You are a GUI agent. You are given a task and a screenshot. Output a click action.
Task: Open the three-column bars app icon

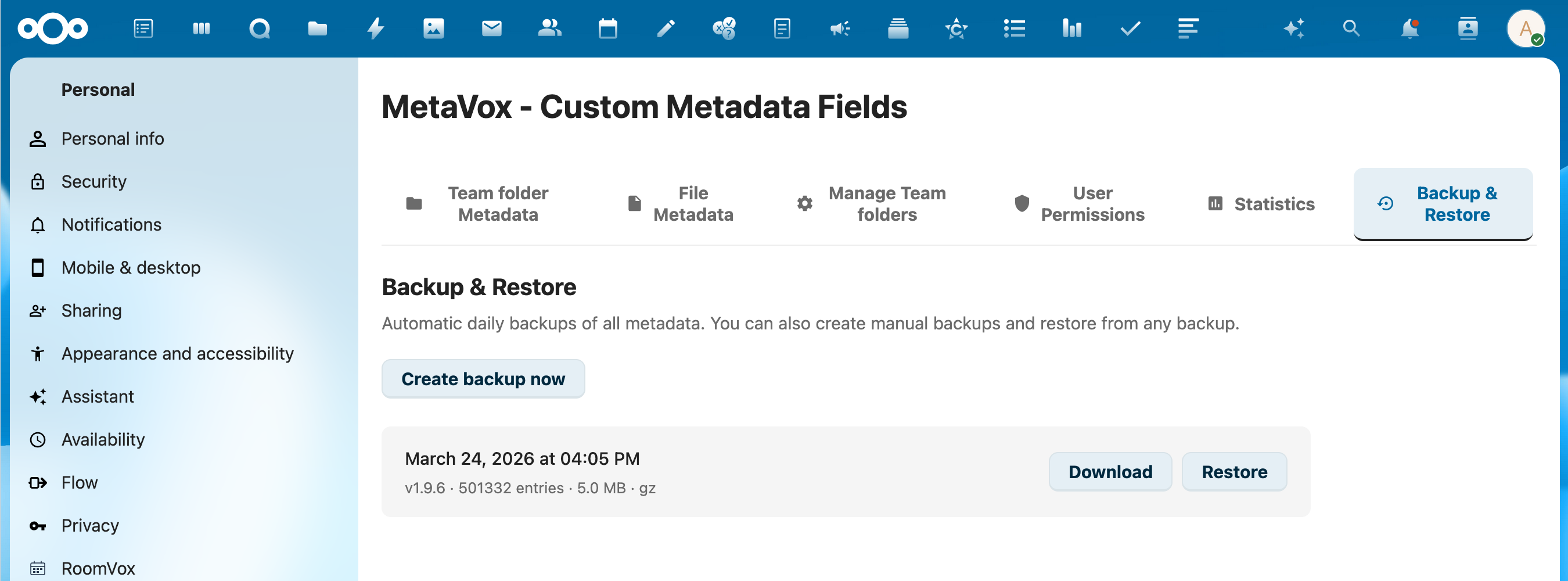pos(201,28)
